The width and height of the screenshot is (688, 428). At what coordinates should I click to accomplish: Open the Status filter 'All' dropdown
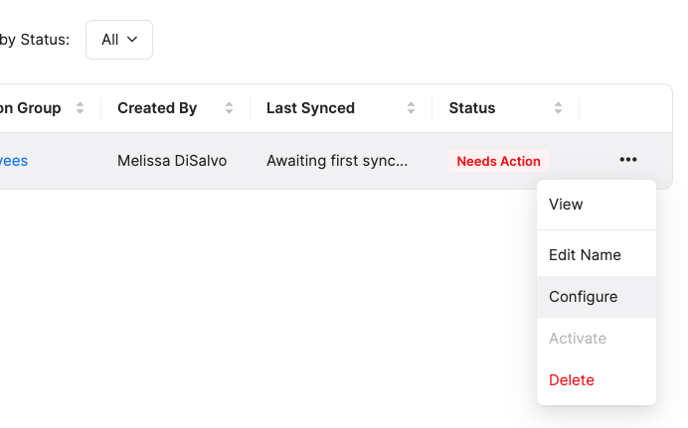[x=119, y=40]
